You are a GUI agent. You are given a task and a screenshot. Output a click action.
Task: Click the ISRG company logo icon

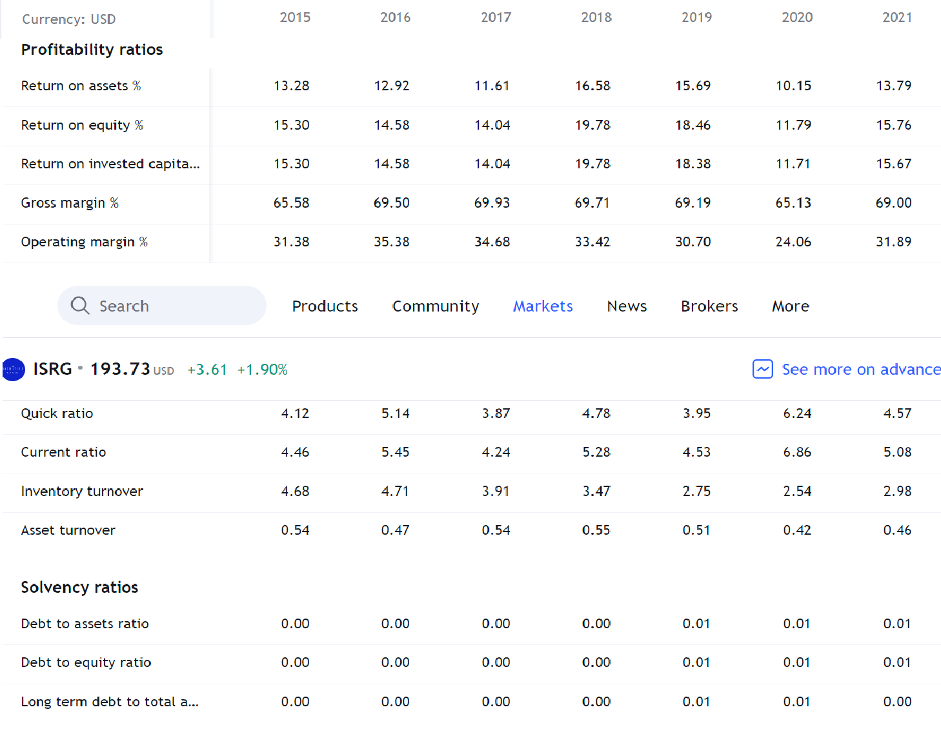tap(13, 369)
